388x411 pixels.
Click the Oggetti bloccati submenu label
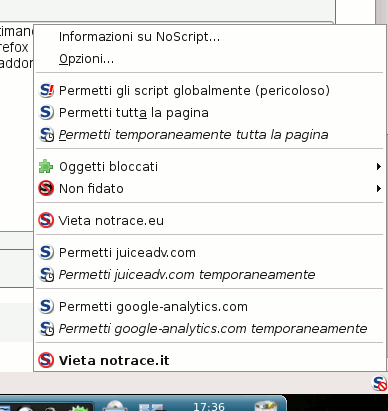108,167
